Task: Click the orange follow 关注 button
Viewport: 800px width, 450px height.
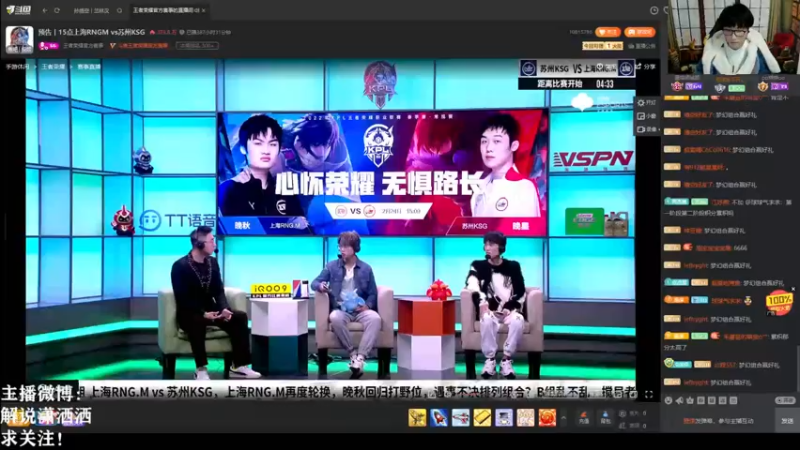Action: coord(608,32)
